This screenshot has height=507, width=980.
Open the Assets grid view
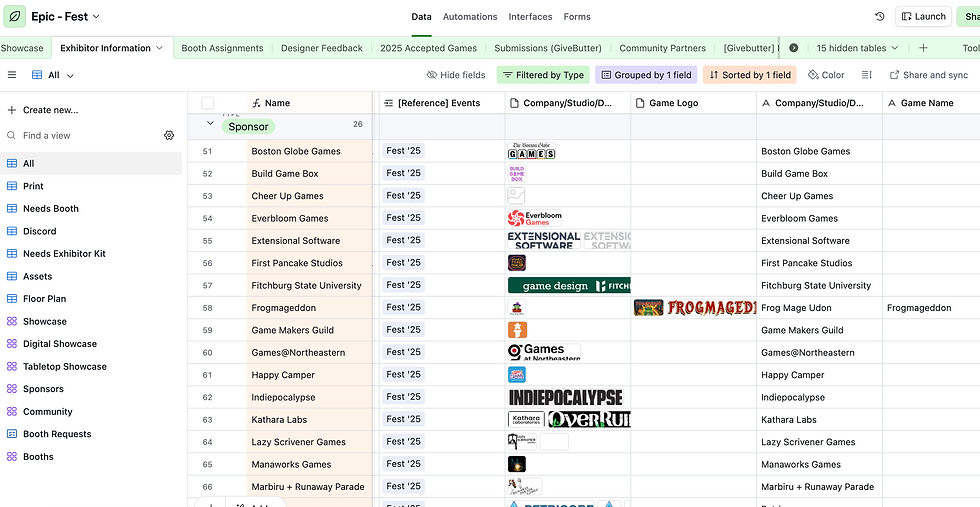click(91, 276)
